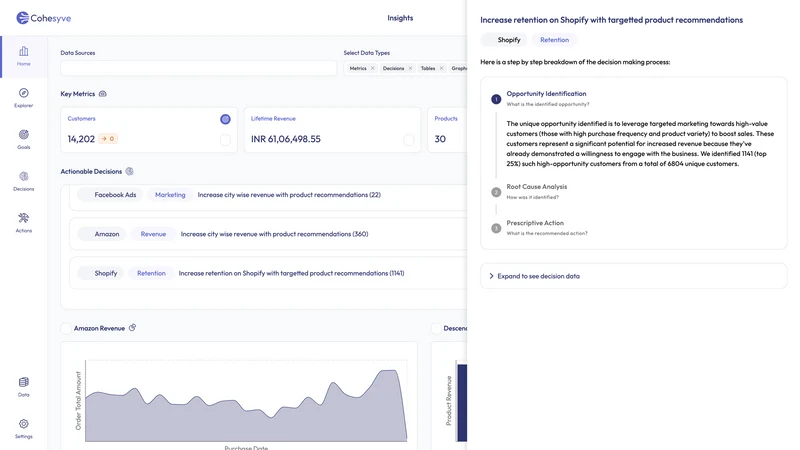This screenshot has height=450, width=800.
Task: Open the Amazon Revenue decision row
Action: click(x=268, y=234)
